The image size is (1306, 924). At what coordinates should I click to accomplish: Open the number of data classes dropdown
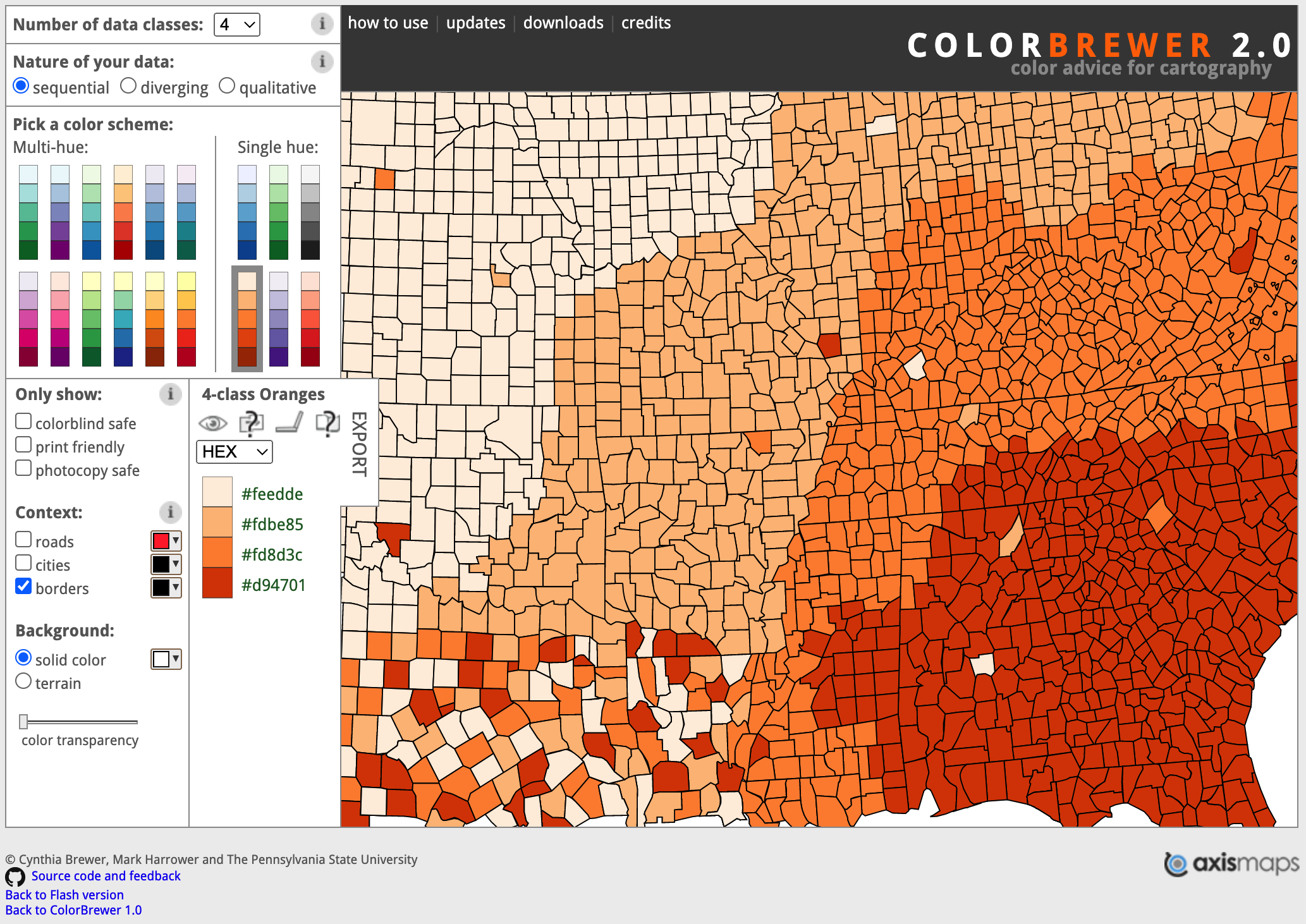coord(237,25)
